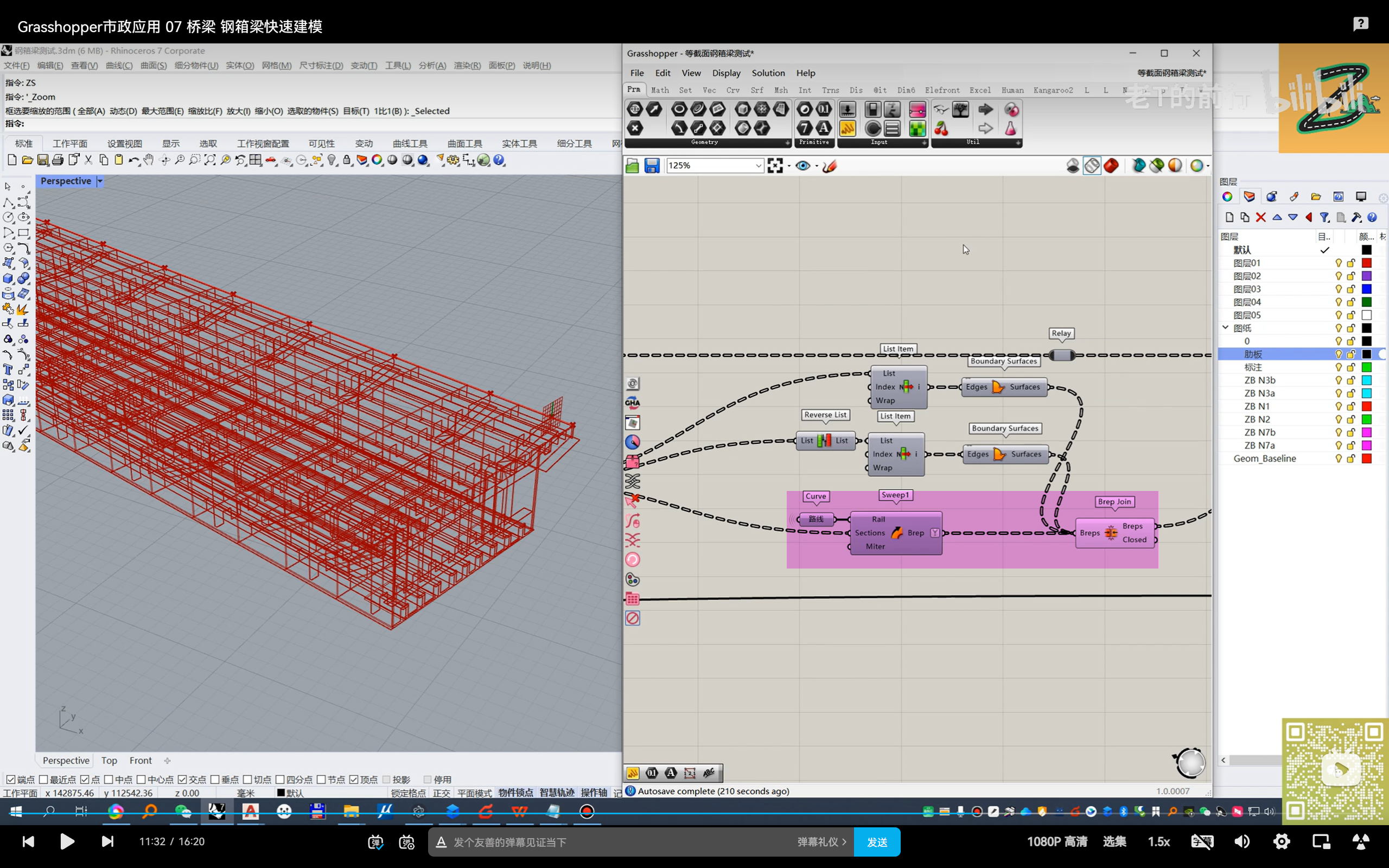Click the layer filter funnel icon

1325,217
